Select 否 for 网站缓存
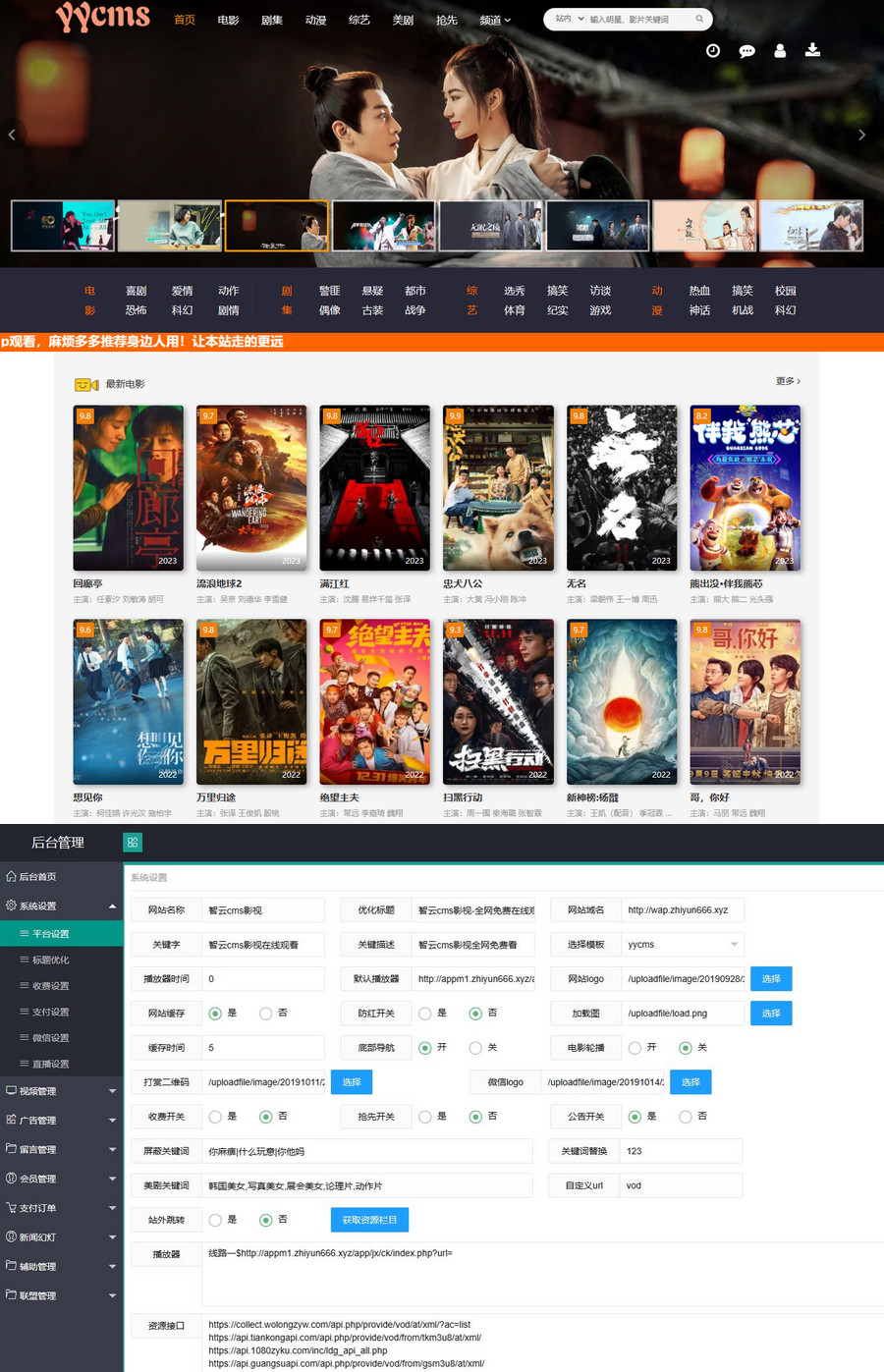The width and height of the screenshot is (884, 1372). pos(266,1013)
